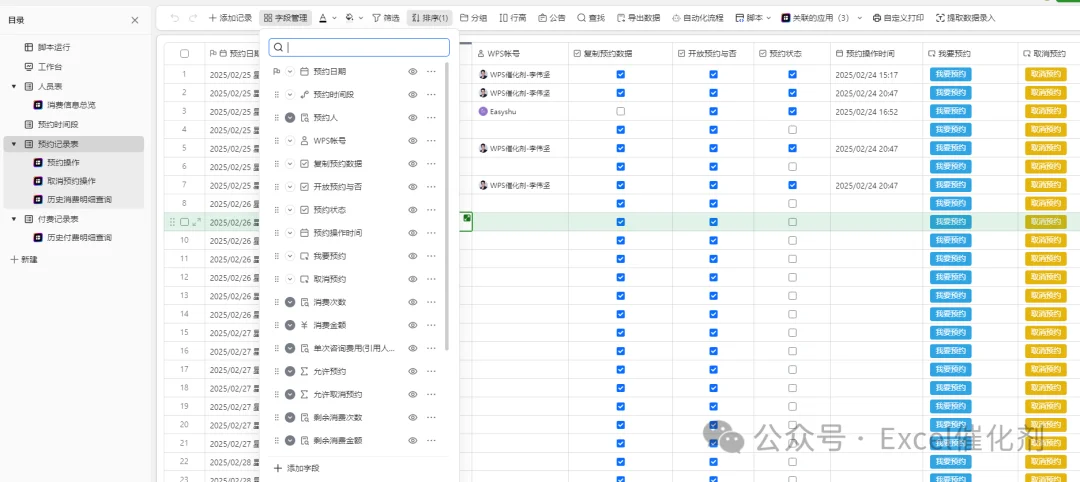This screenshot has height=482, width=1080.
Task: Click the field list scrollbar
Action: (x=447, y=205)
